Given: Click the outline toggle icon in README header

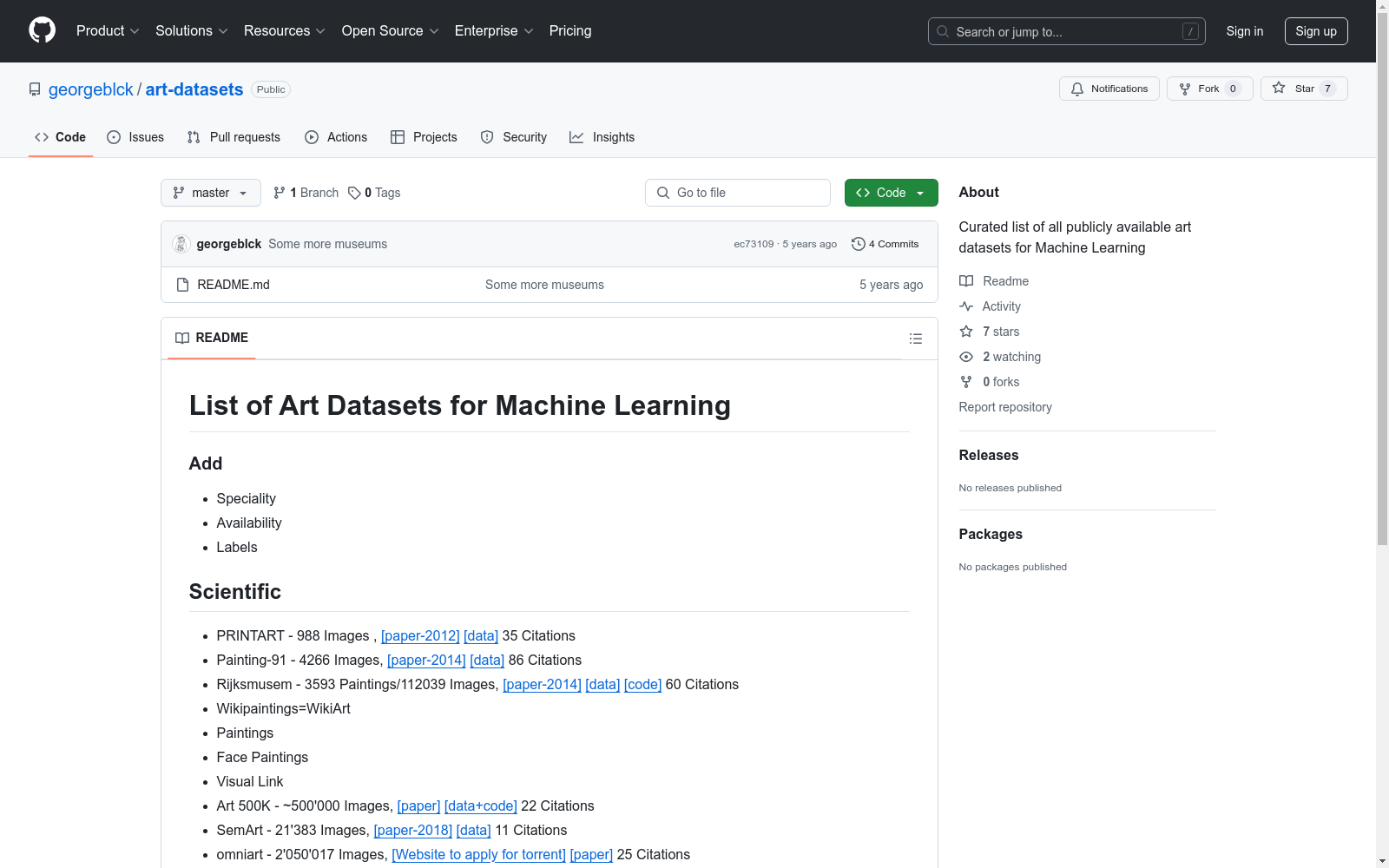Looking at the screenshot, I should pyautogui.click(x=915, y=339).
